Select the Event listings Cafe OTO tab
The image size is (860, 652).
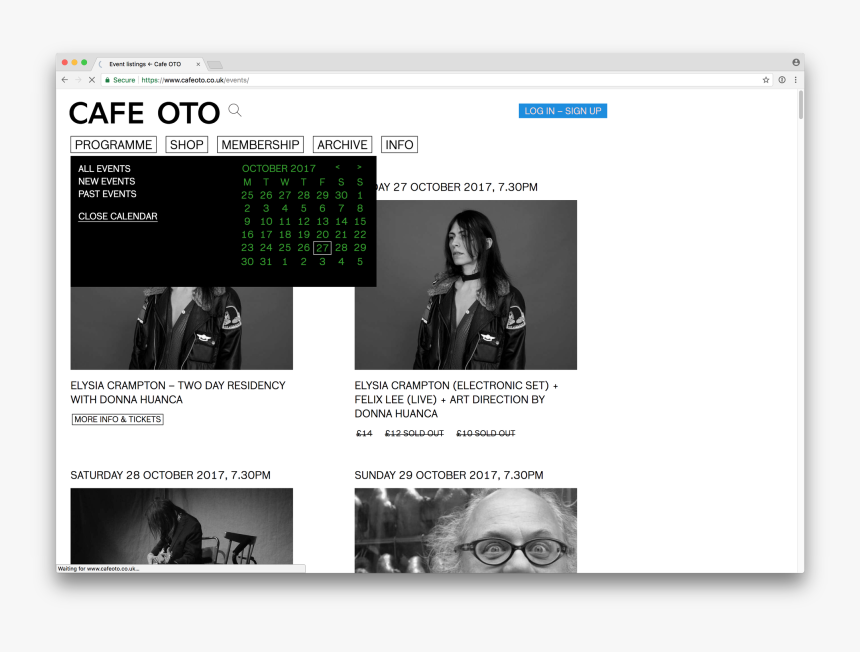click(x=145, y=64)
